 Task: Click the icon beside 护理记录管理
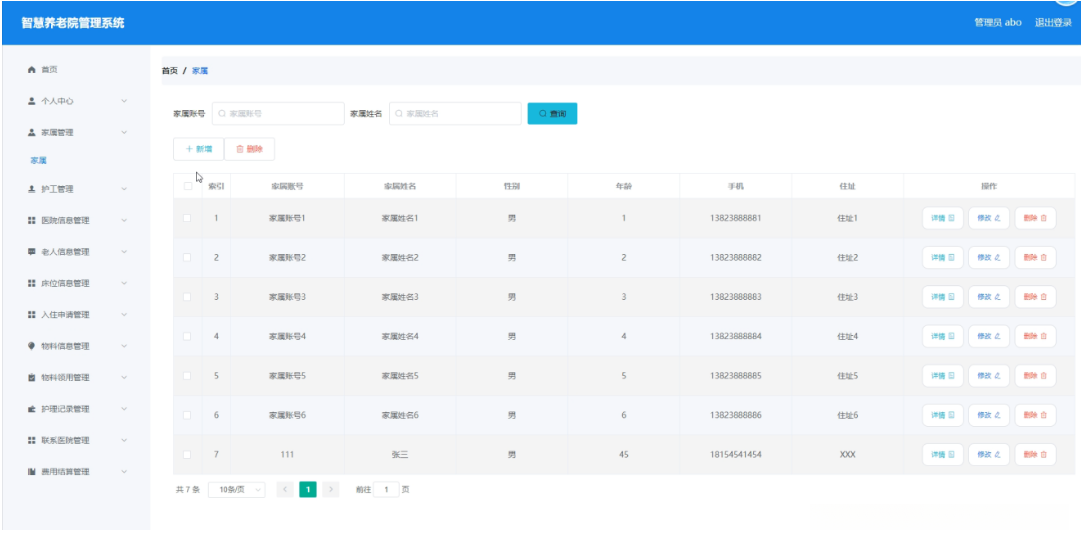click(31, 409)
